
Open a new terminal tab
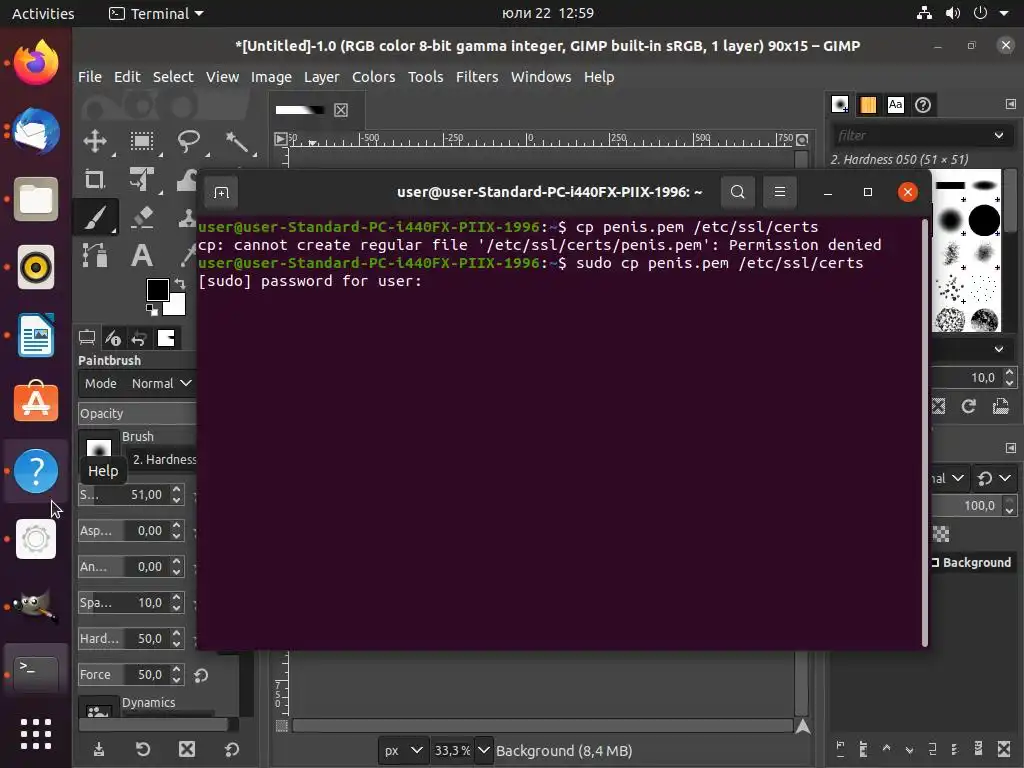221,192
